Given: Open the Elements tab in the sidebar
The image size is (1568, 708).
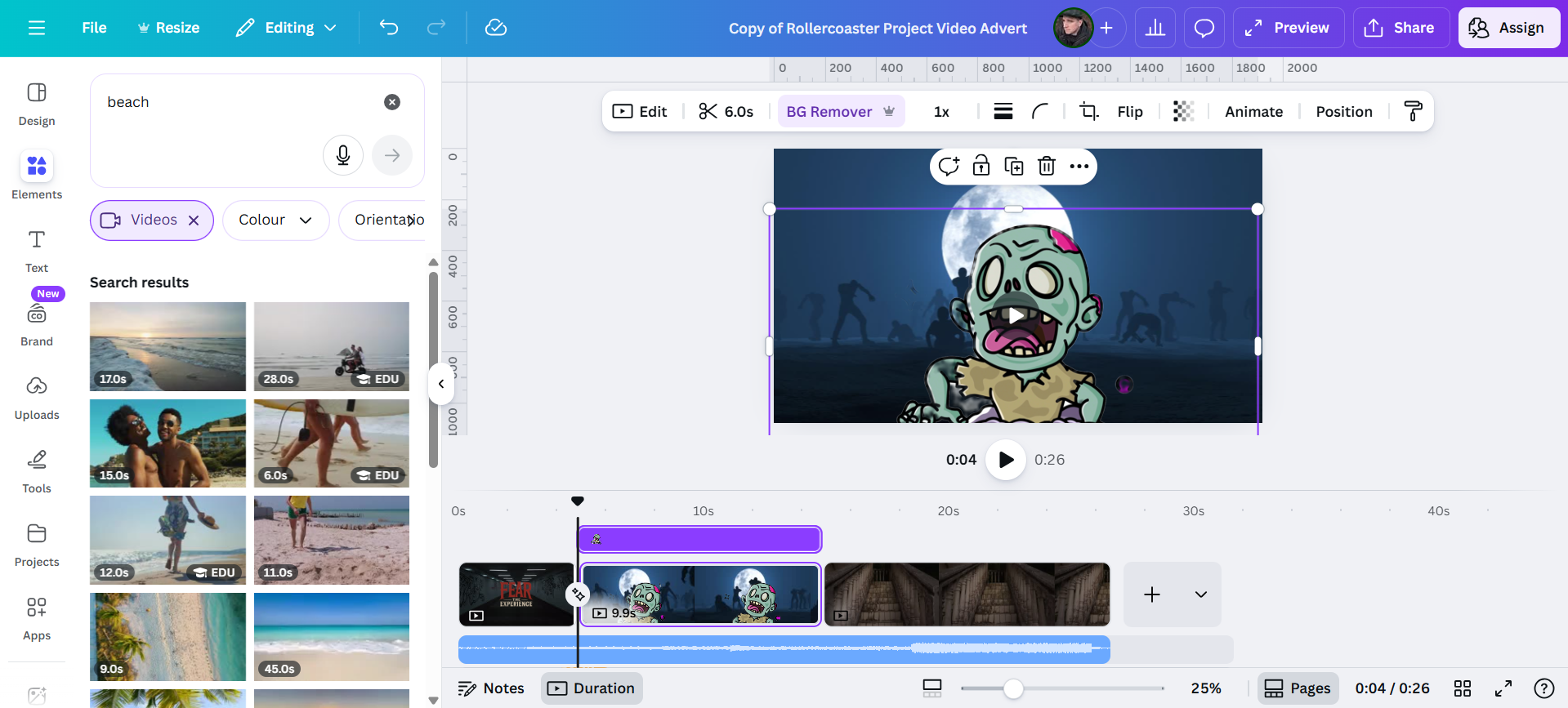Looking at the screenshot, I should point(37,175).
